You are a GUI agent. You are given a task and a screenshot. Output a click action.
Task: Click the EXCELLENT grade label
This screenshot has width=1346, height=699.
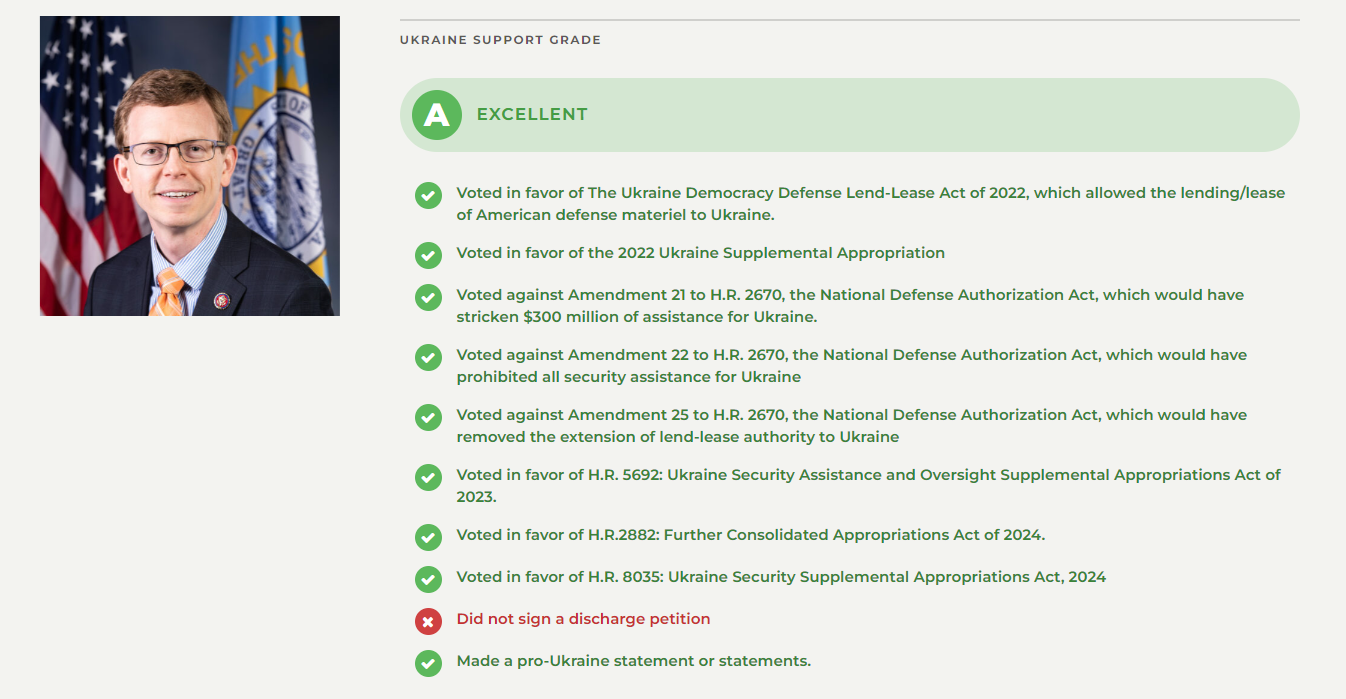[x=532, y=115]
